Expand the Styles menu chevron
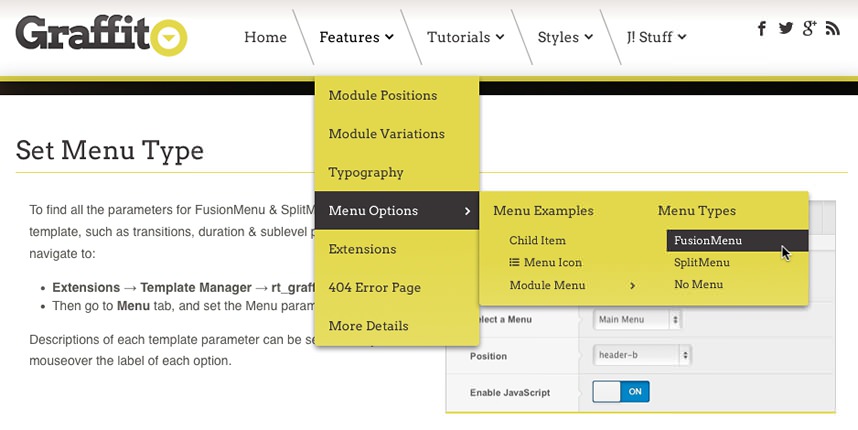This screenshot has width=858, height=430. tap(589, 37)
